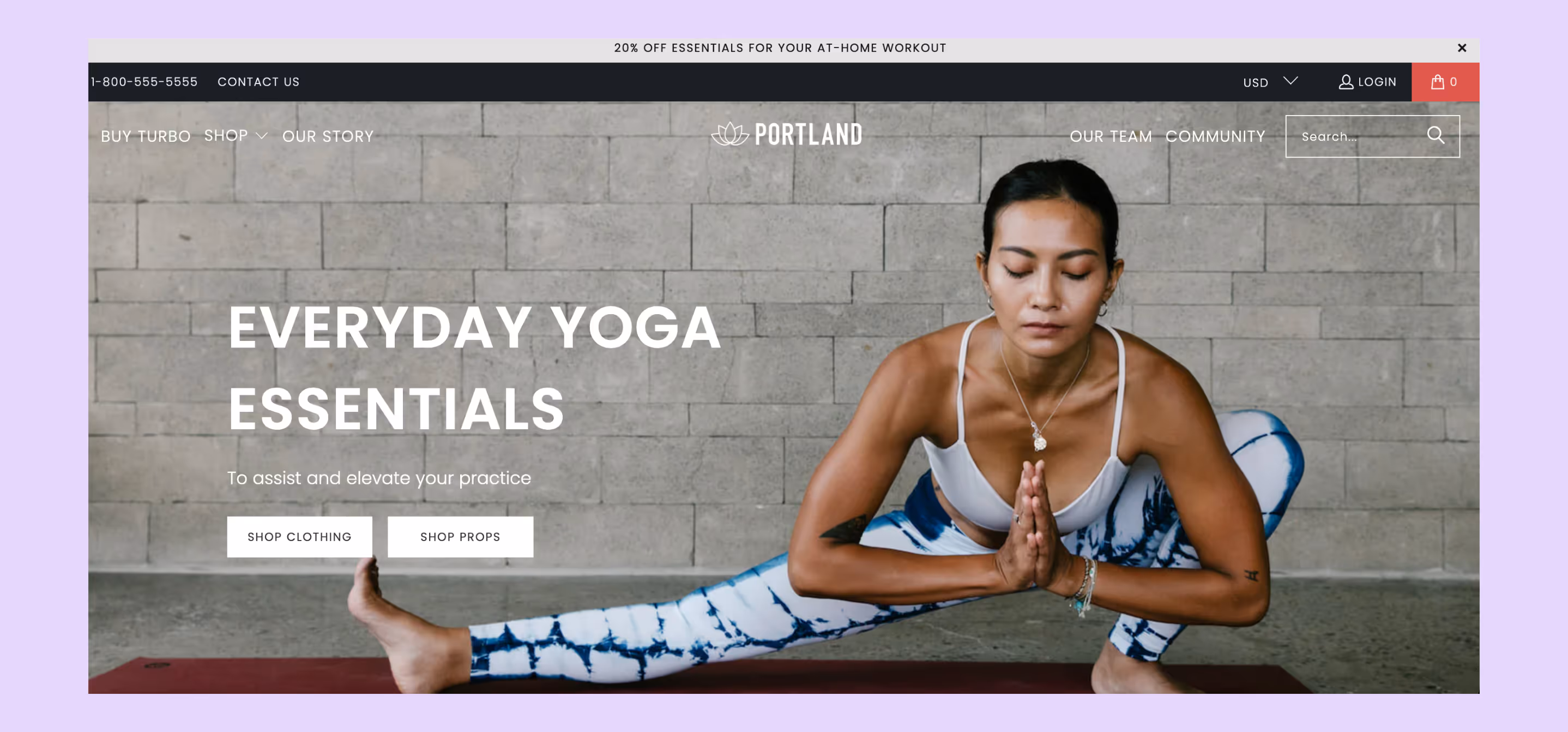The height and width of the screenshot is (732, 1568).
Task: Click the search magnifier icon
Action: (x=1436, y=135)
